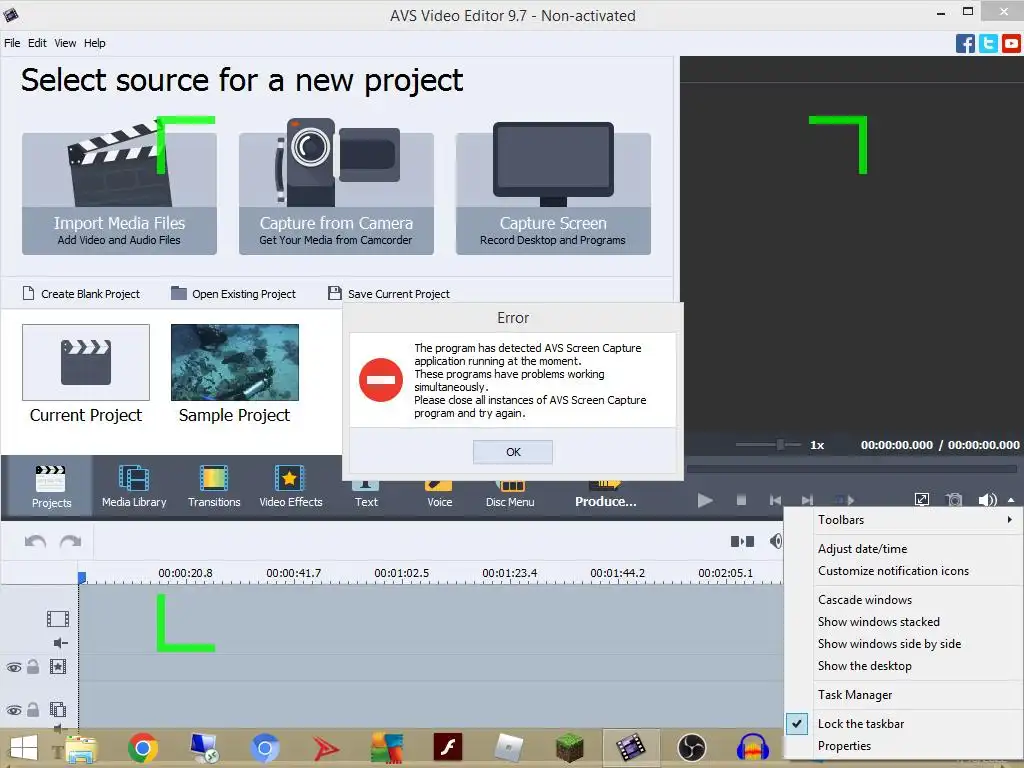Switch to the Transitions tab
1024x768 pixels.
[x=214, y=486]
